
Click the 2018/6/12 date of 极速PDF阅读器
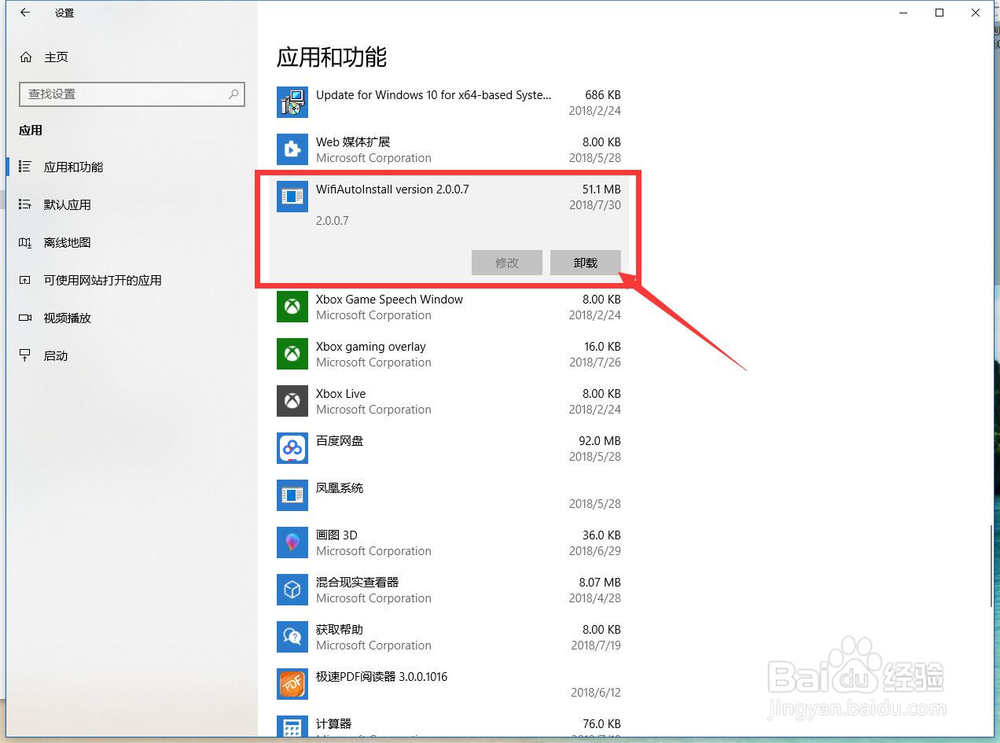coord(596,693)
